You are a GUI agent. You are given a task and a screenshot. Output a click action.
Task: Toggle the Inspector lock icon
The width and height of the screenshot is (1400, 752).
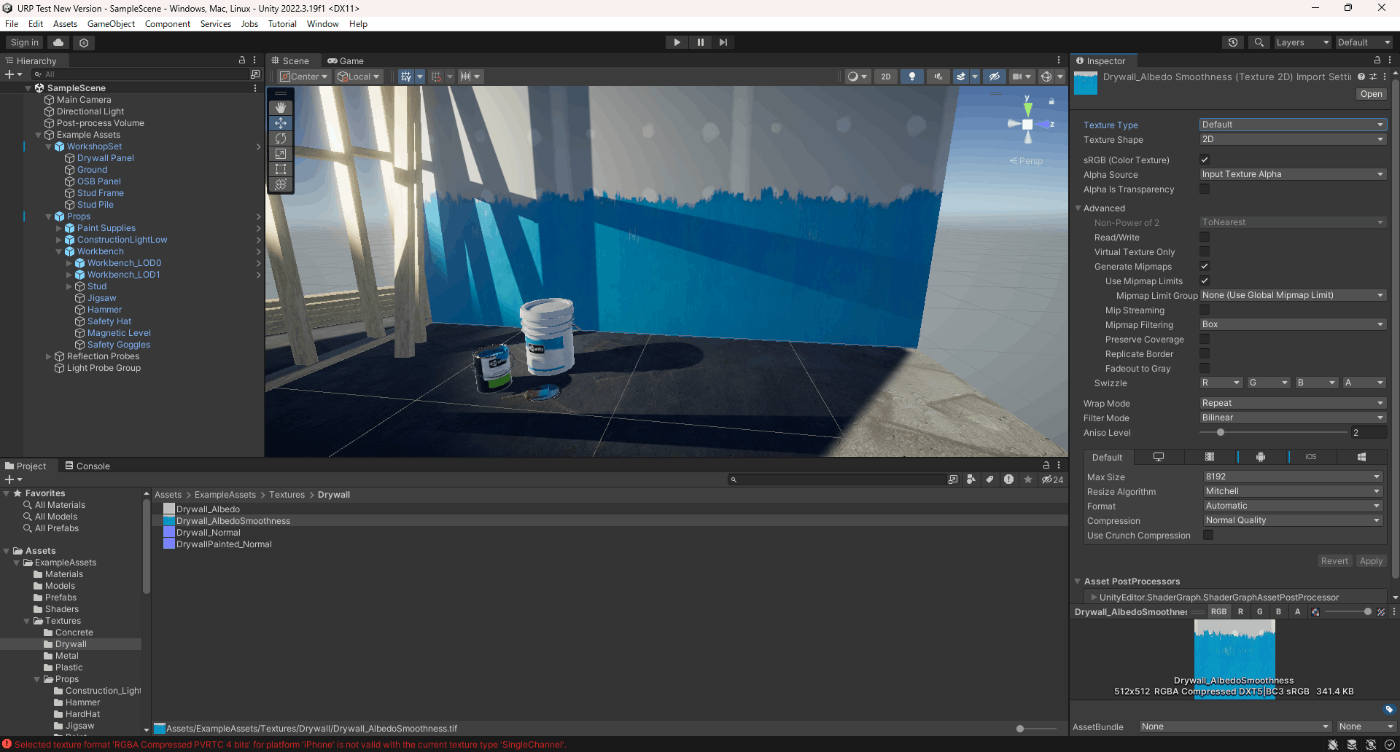click(1378, 60)
